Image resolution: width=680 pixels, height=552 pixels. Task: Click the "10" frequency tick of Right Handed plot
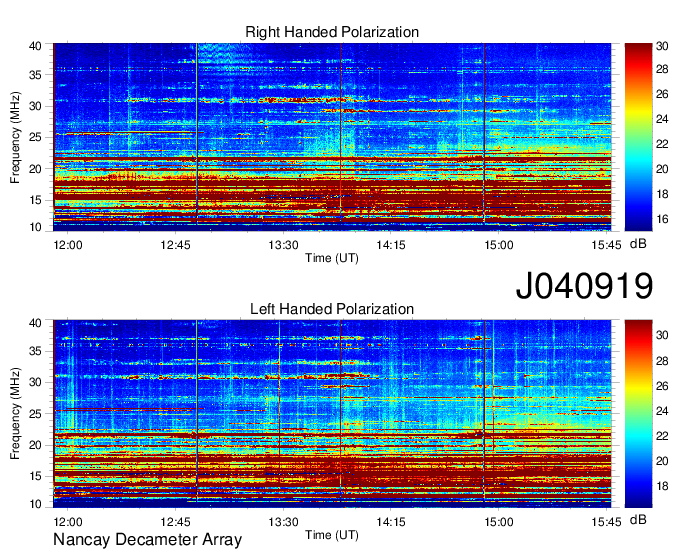tap(35, 227)
